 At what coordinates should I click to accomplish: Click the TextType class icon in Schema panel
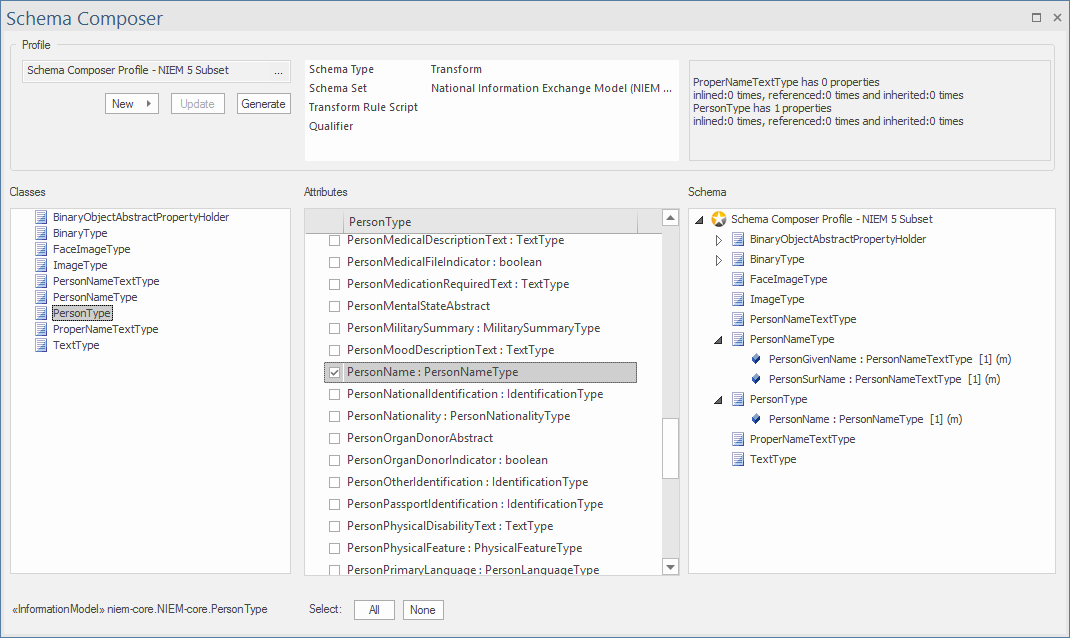(738, 459)
